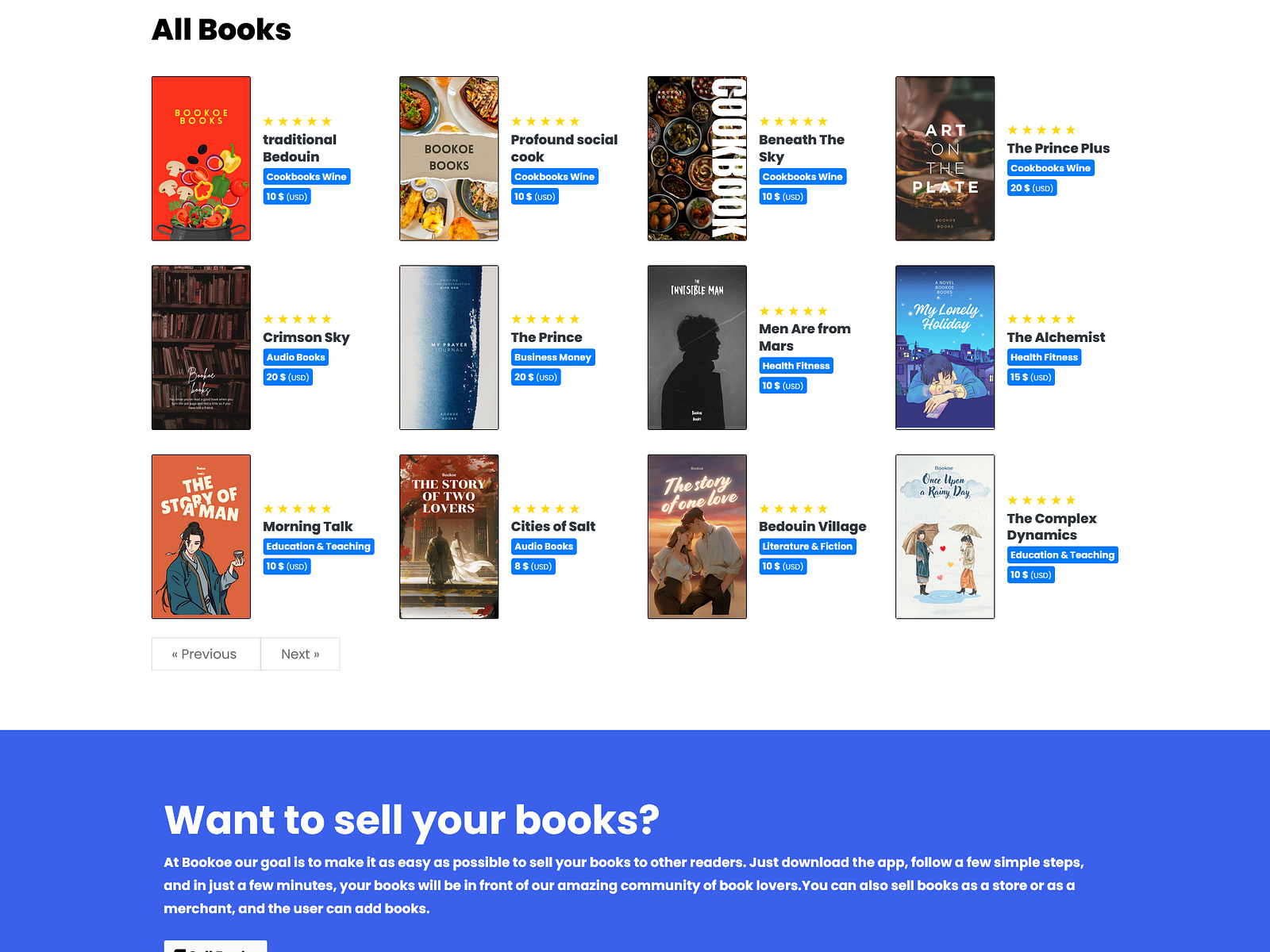The height and width of the screenshot is (952, 1270).
Task: Click the Health Fitness tag under The Alchemist
Action: [x=1044, y=357]
